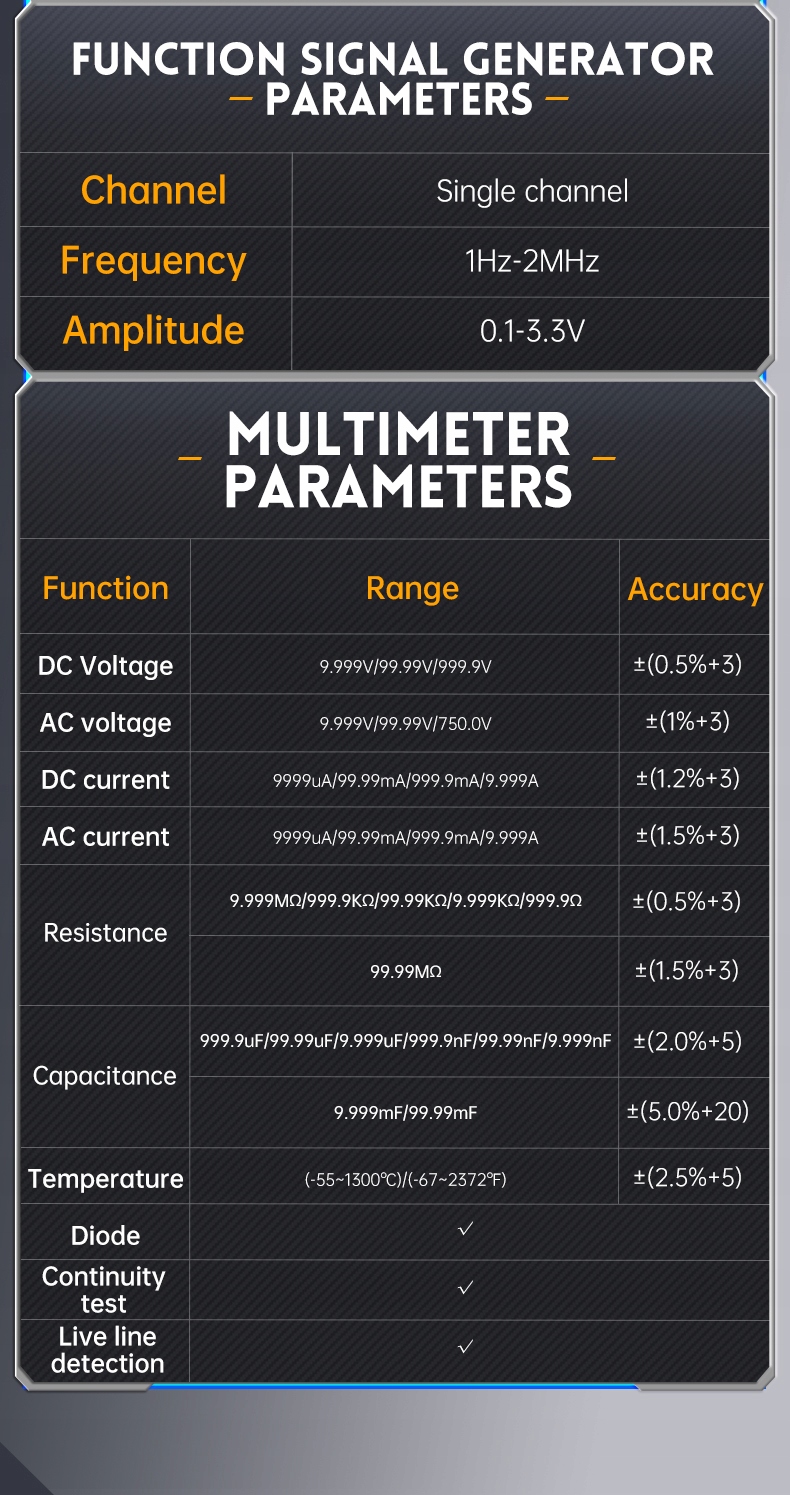Viewport: 790px width, 1495px height.
Task: Select the Amplitude label
Action: point(153,330)
